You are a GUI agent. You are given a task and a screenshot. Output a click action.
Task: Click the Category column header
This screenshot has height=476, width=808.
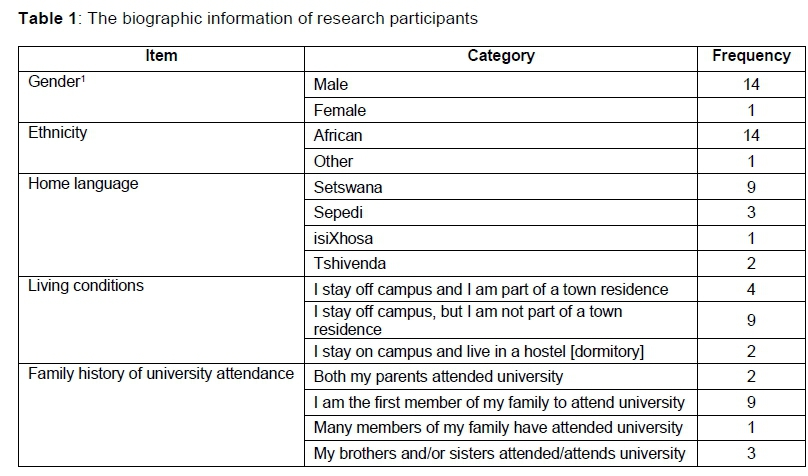click(x=501, y=56)
